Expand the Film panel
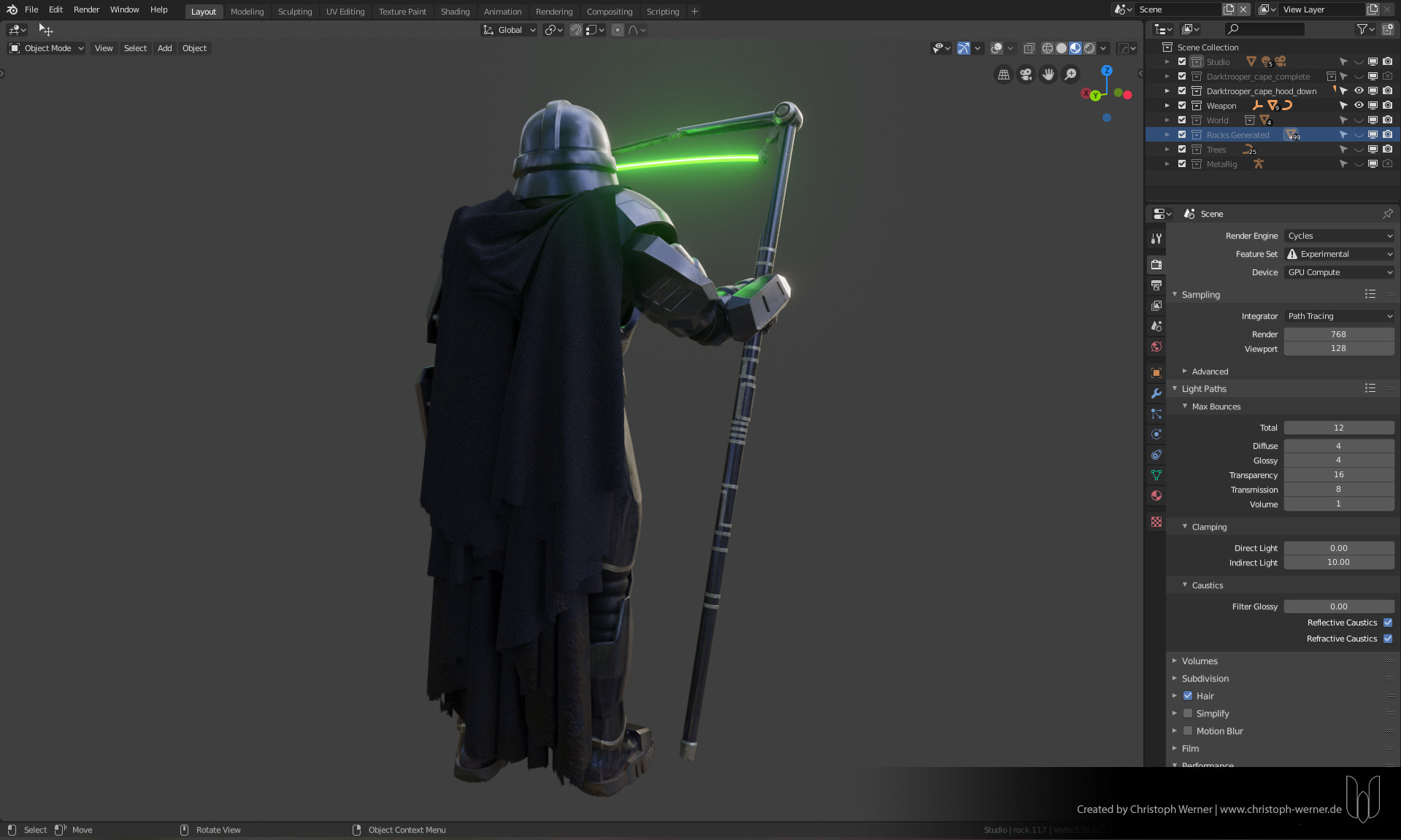1401x840 pixels. tap(1190, 748)
